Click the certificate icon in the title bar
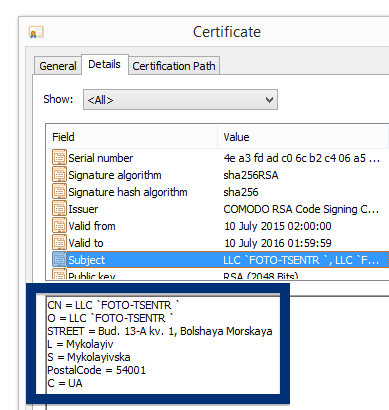Viewport: 389px width, 410px height. click(x=36, y=33)
